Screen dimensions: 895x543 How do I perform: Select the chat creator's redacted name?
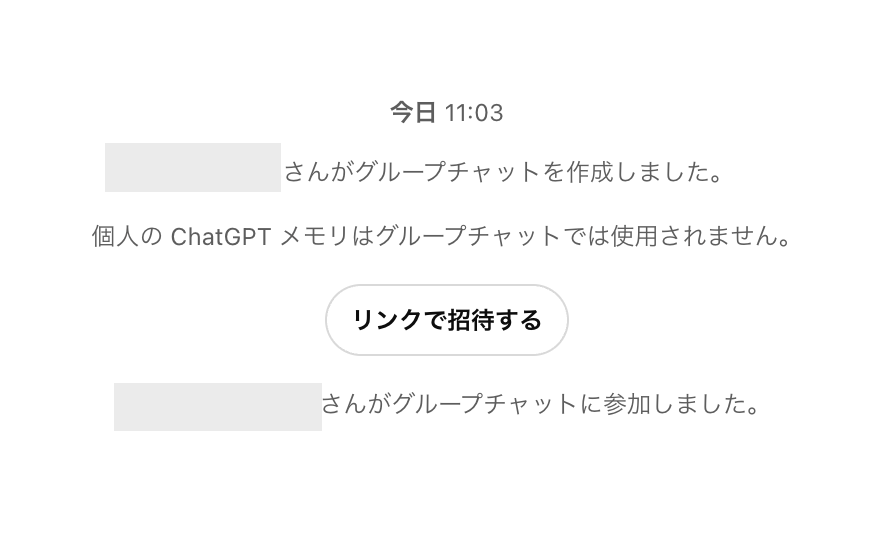pos(193,168)
